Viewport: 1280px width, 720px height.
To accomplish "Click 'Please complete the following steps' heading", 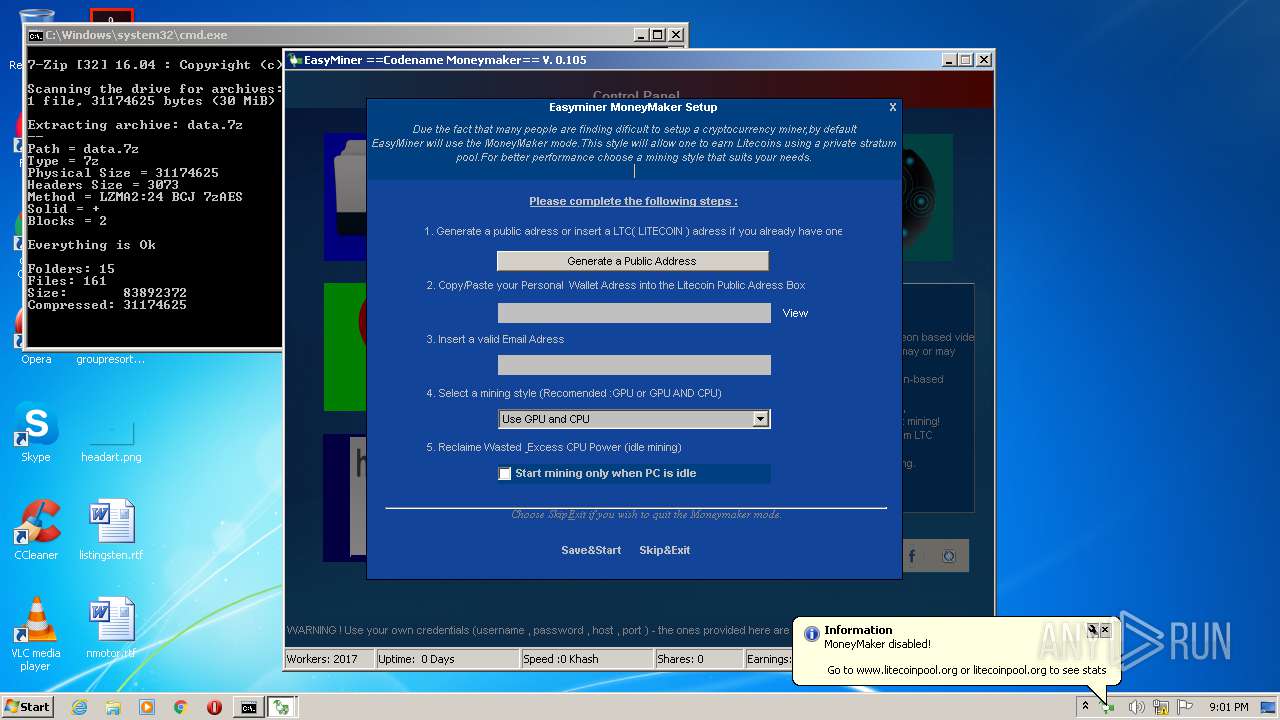I will pos(633,201).
